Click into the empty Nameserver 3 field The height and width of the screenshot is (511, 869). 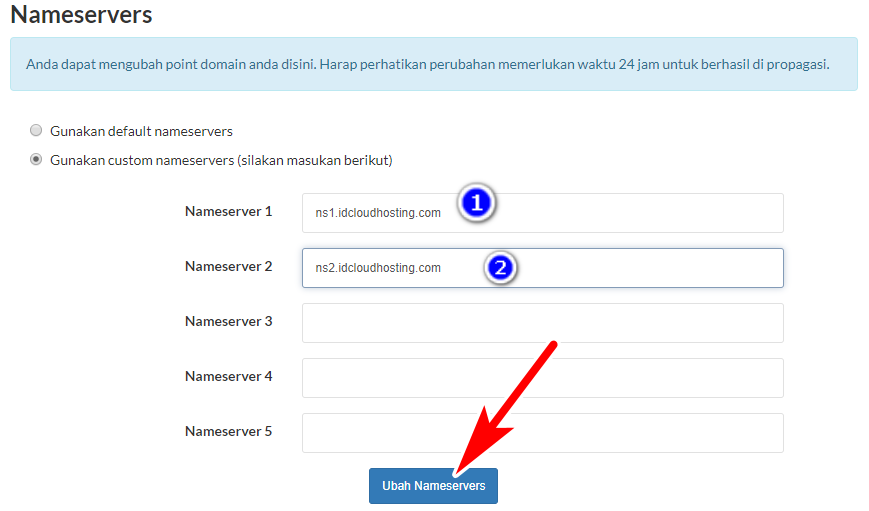(543, 323)
